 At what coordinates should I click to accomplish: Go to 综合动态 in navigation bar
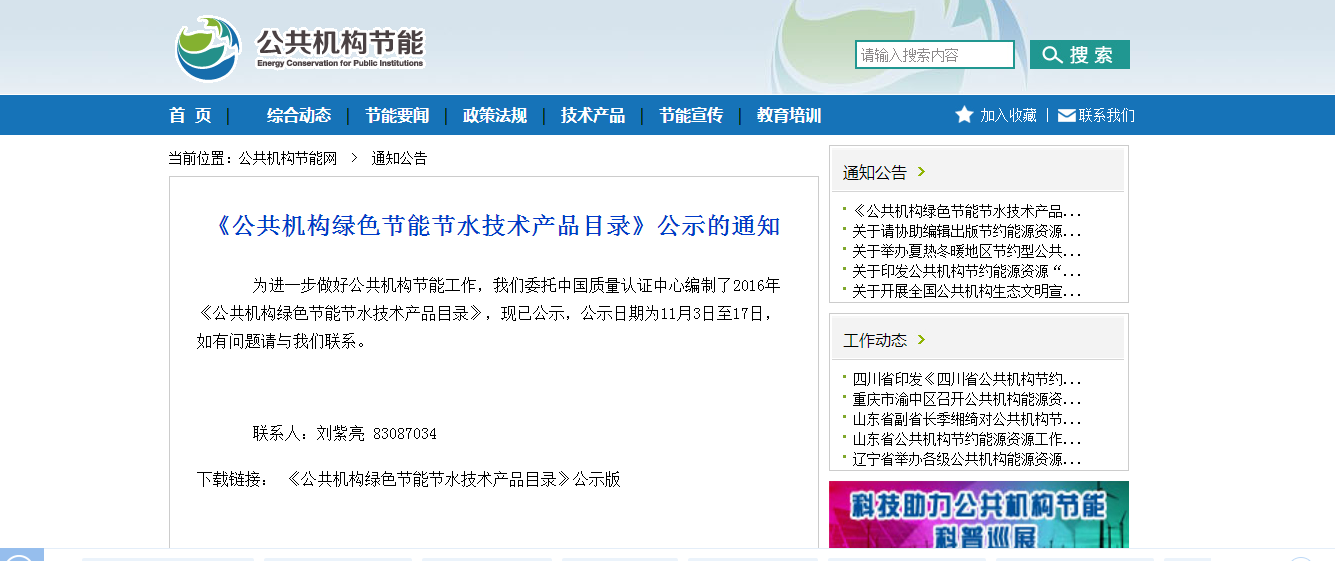point(298,115)
